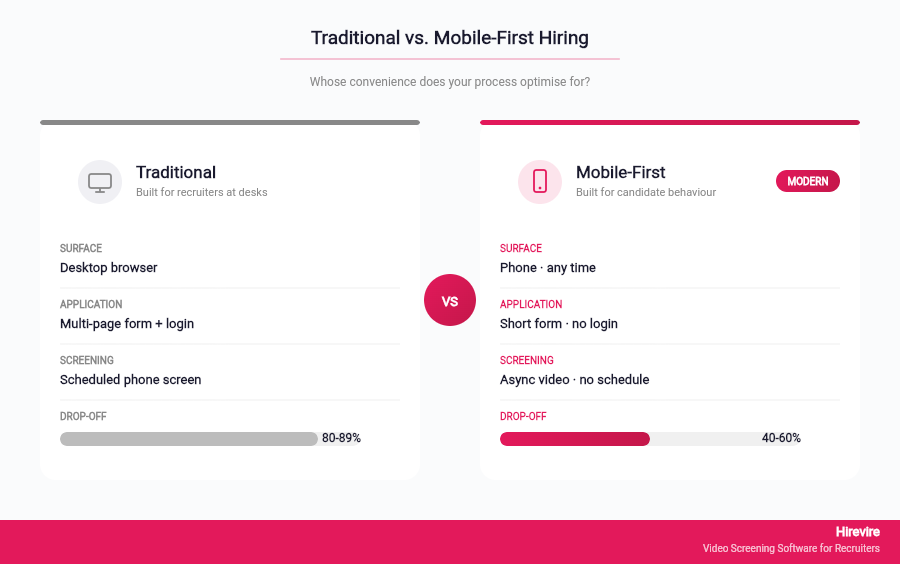Click Video Screening Software for Recruiters tagline

click(x=791, y=548)
